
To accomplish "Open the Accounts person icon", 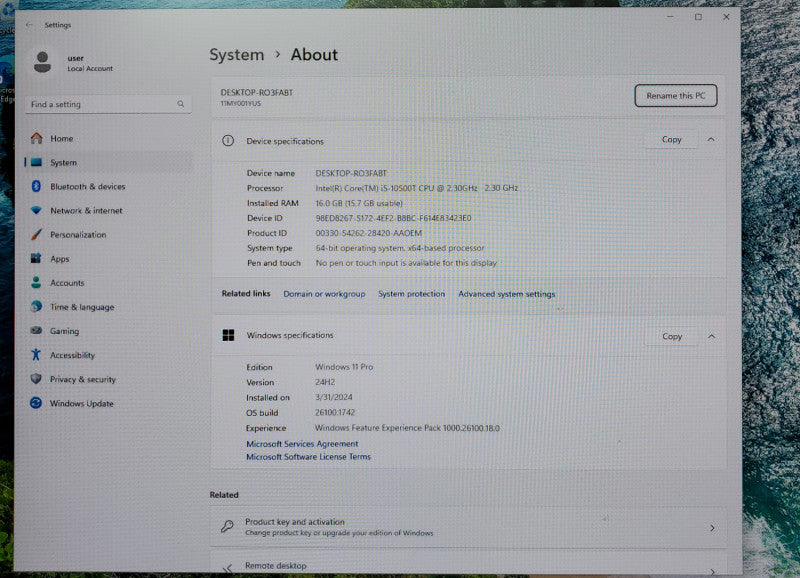I will tap(36, 282).
